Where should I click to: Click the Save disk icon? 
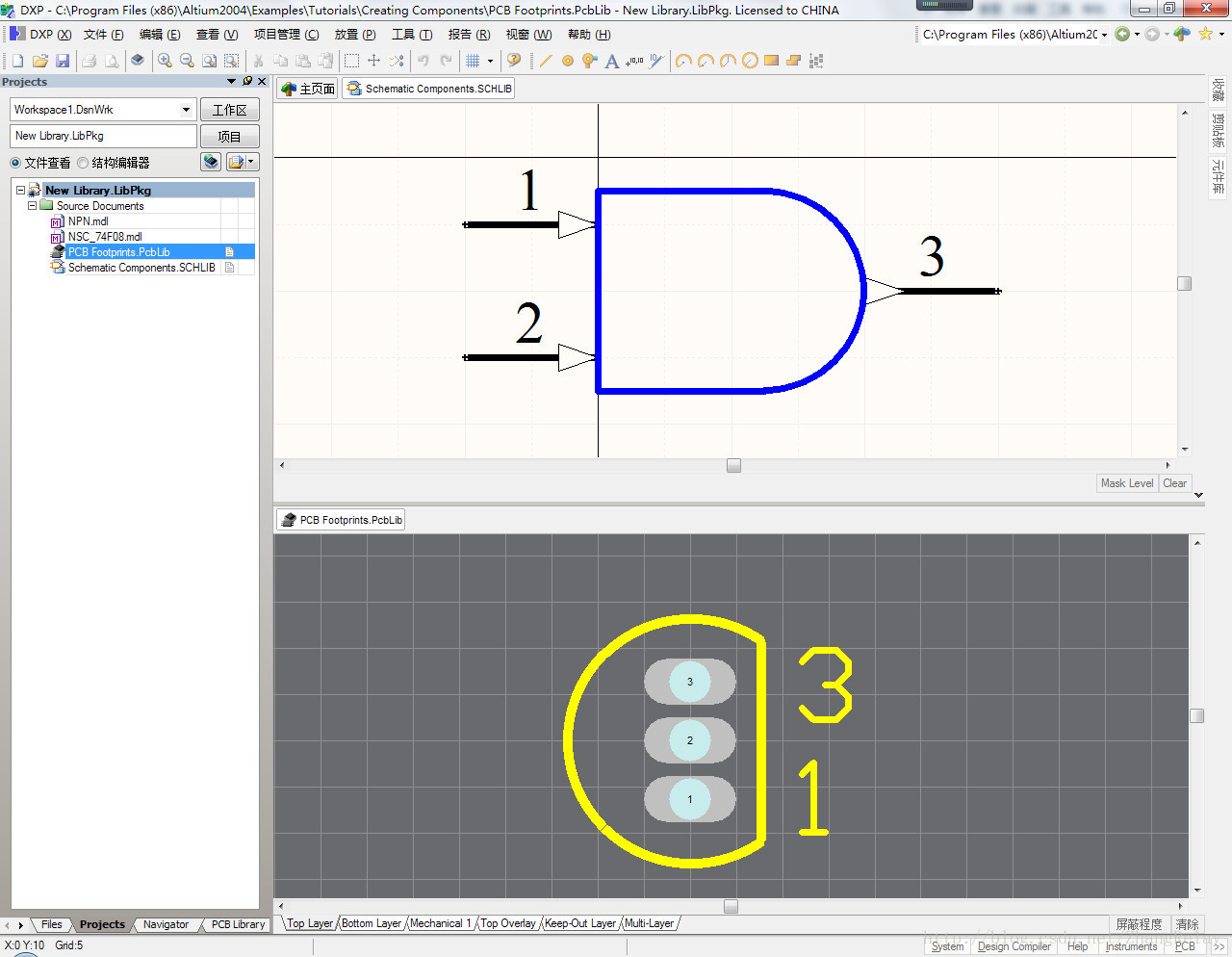coord(63,61)
